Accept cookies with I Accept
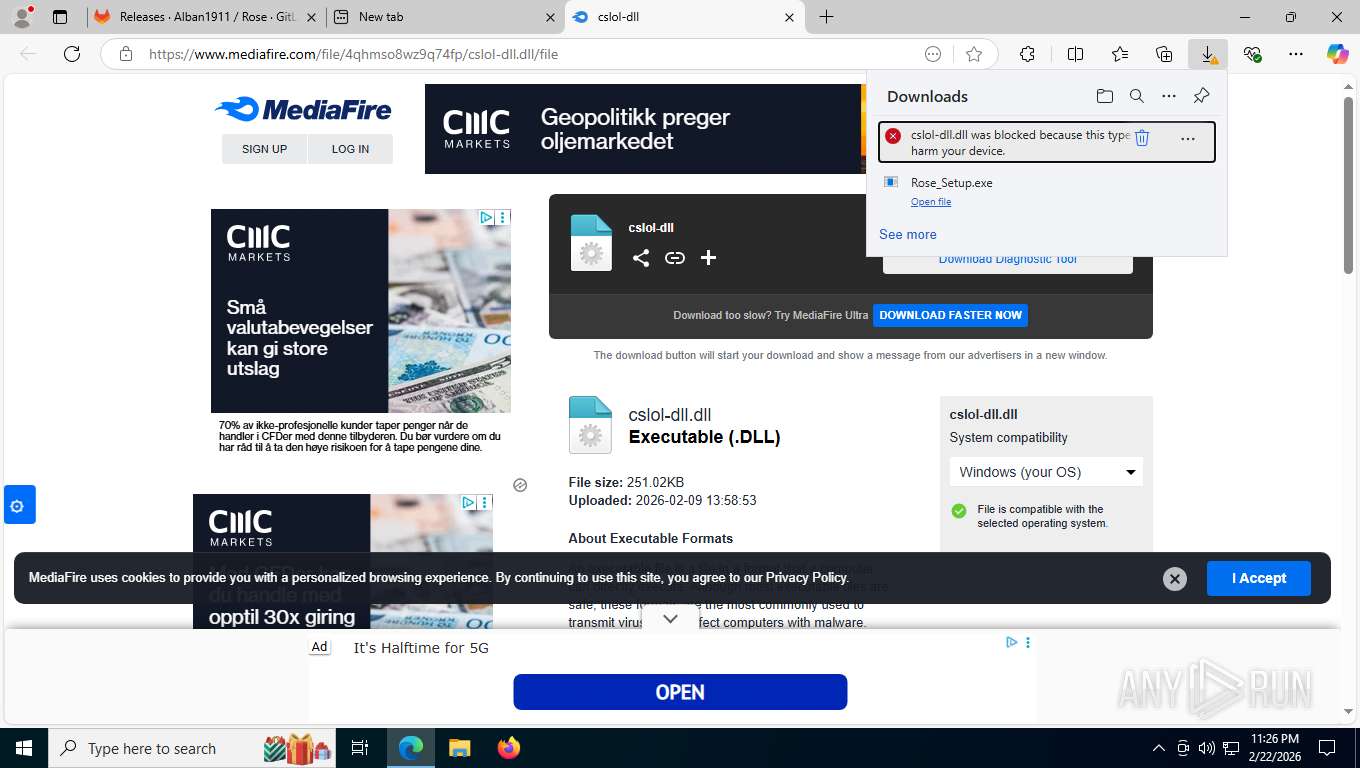This screenshot has height=768, width=1360. (x=1258, y=578)
